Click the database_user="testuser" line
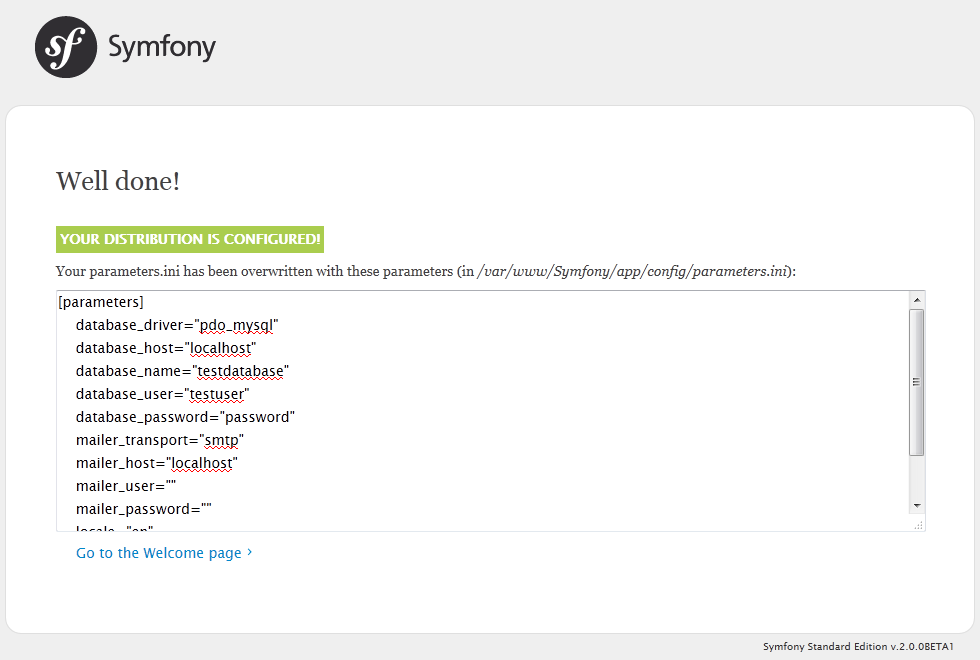This screenshot has width=980, height=660. (162, 394)
